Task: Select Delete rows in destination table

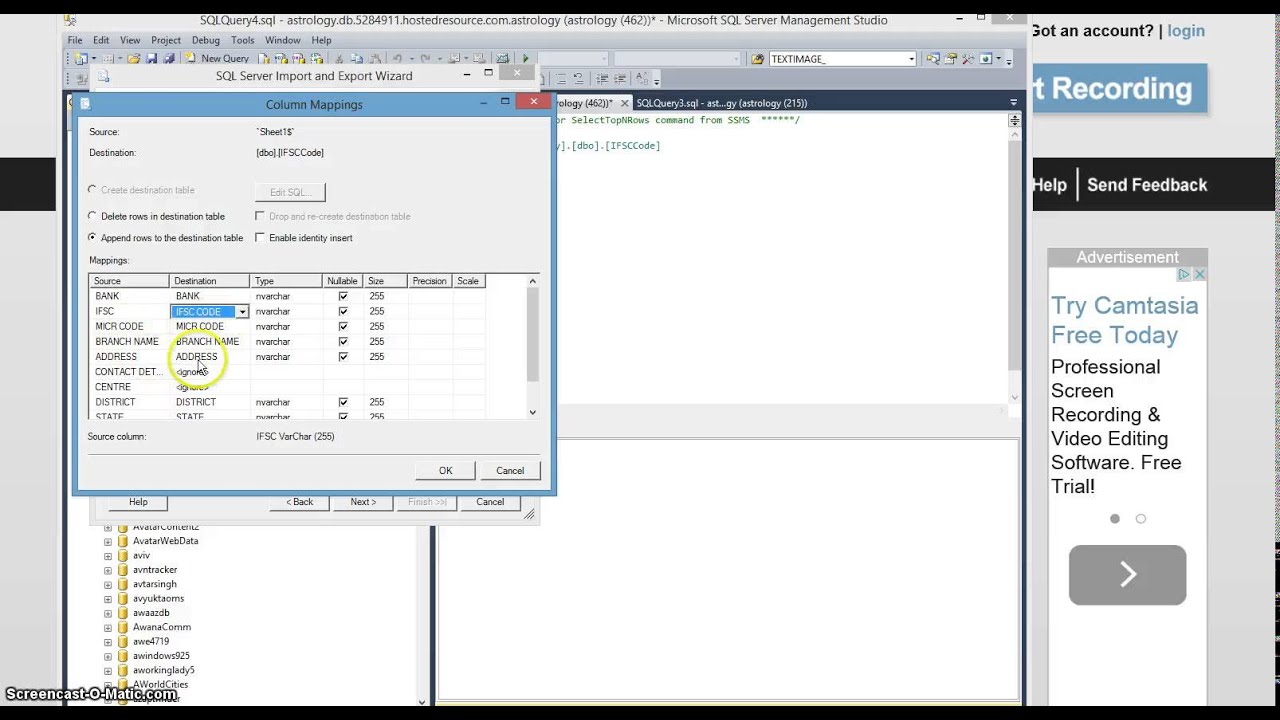Action: click(x=92, y=216)
